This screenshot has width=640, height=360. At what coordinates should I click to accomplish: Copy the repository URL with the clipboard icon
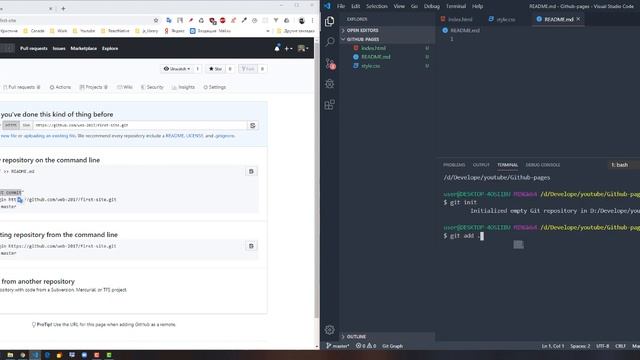(253, 125)
